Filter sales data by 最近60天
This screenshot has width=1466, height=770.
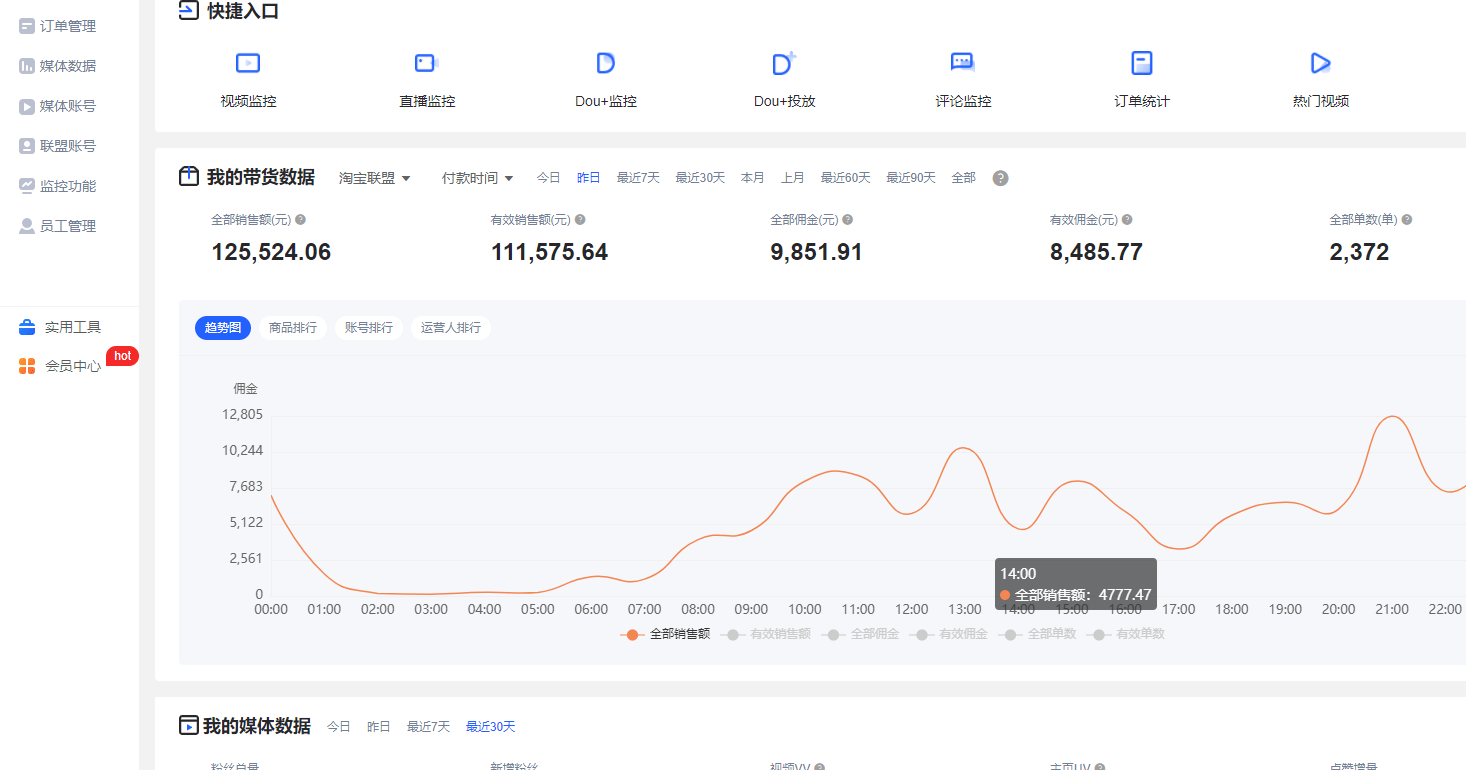tap(846, 178)
